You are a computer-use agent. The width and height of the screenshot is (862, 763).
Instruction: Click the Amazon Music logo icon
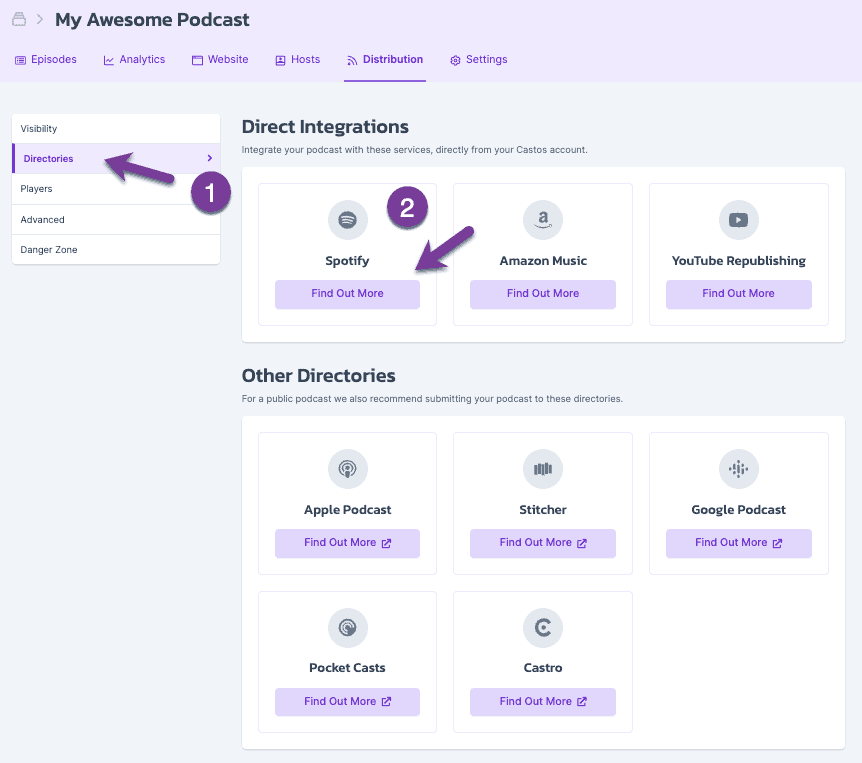(543, 220)
